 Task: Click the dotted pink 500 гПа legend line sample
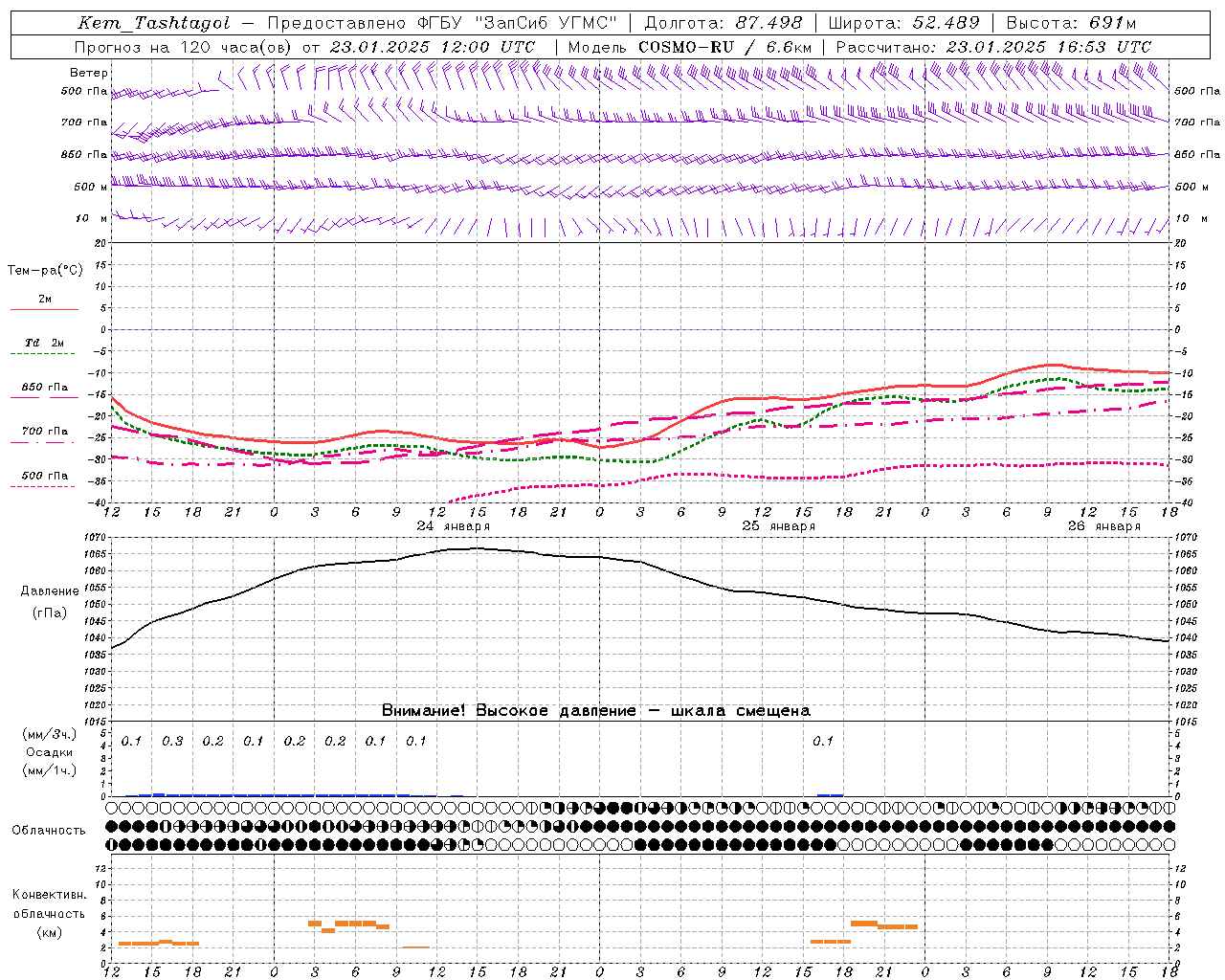[43, 487]
